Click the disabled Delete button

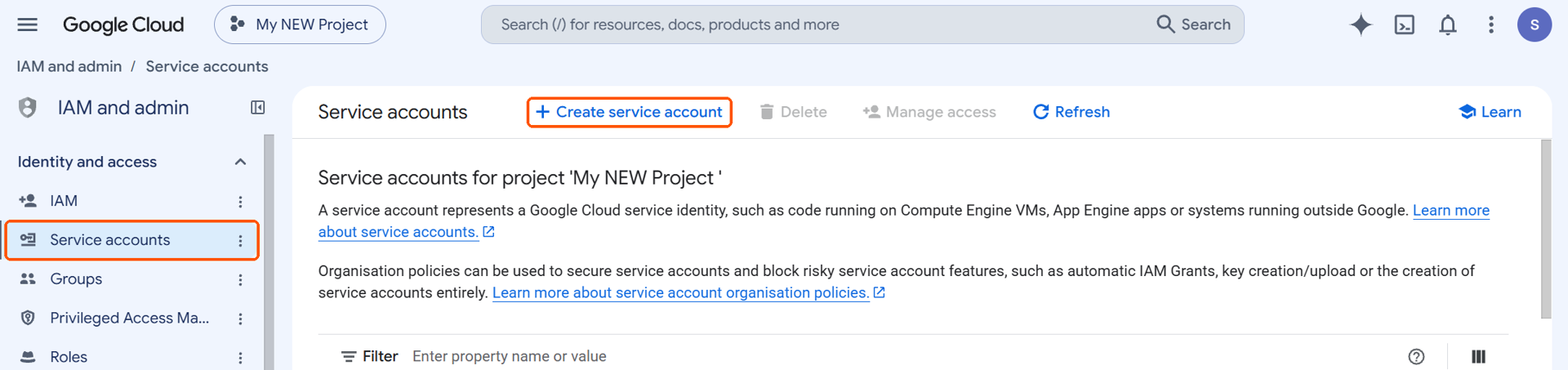click(793, 112)
